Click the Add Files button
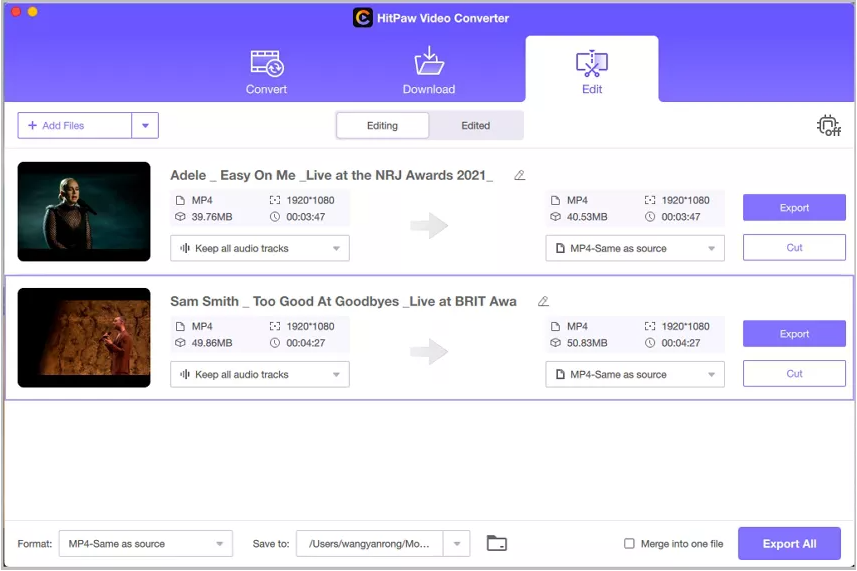The width and height of the screenshot is (857, 571). tap(74, 126)
